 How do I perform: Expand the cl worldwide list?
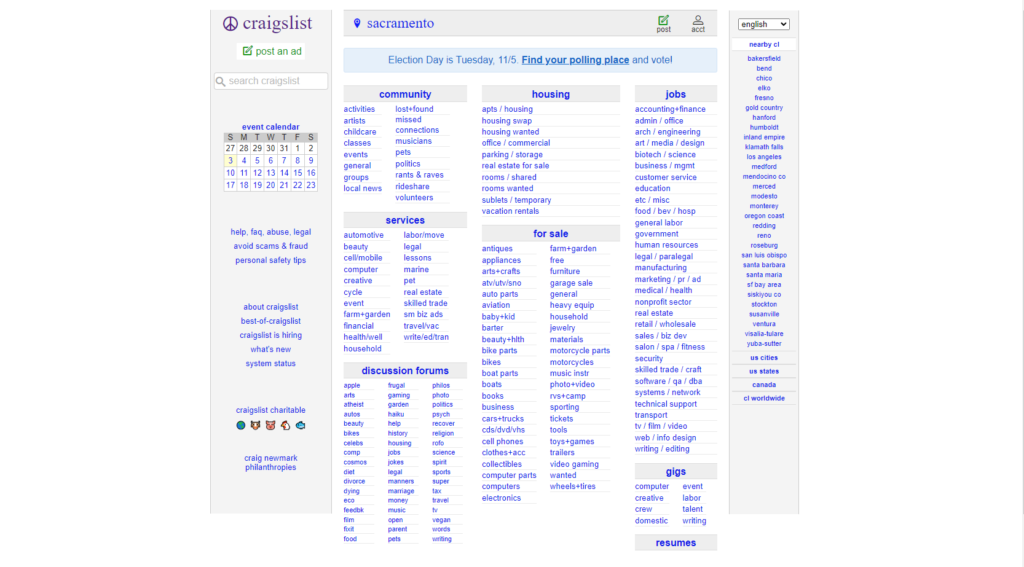click(763, 398)
